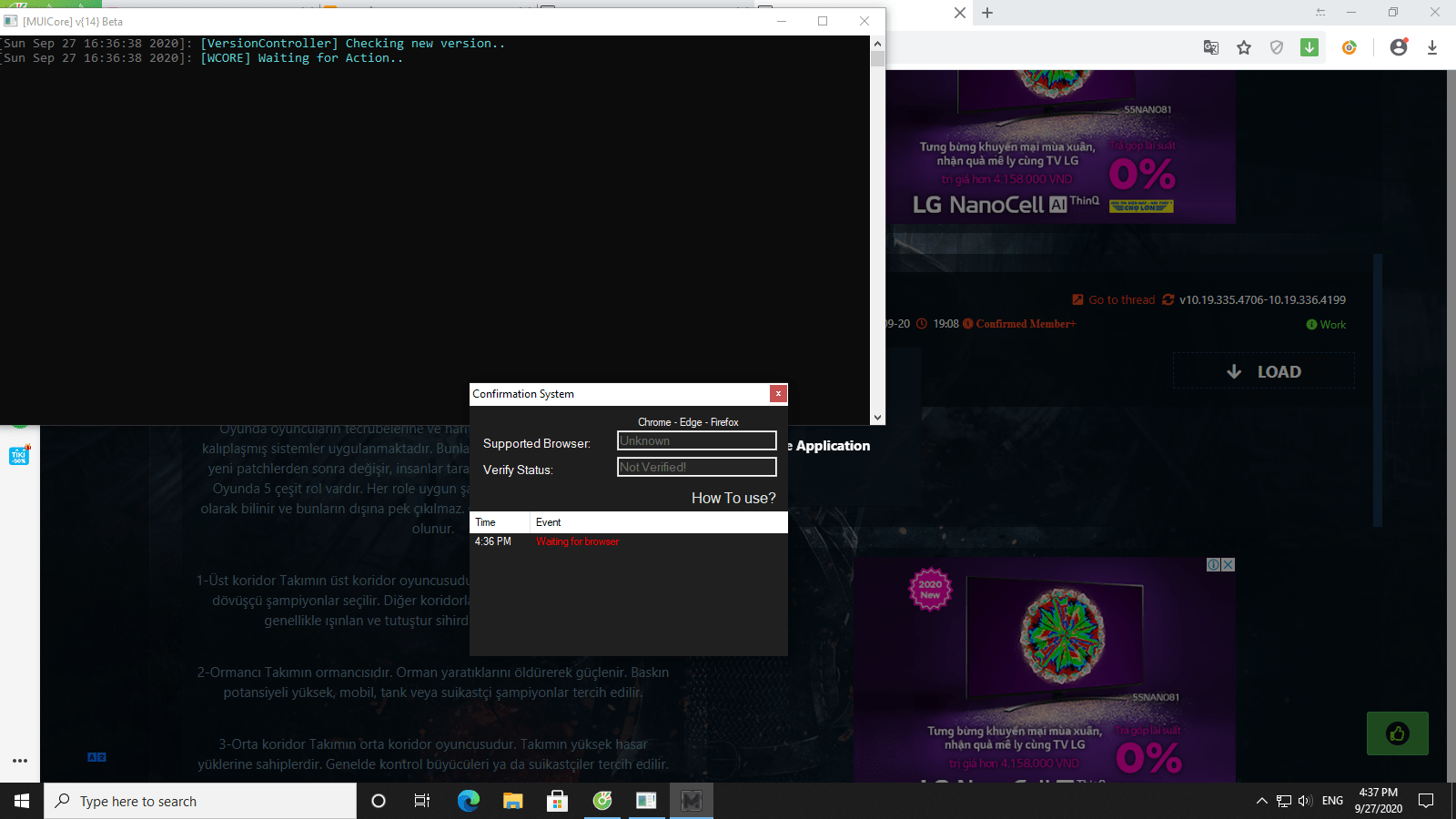Open the gray shield protection icon
1456x819 pixels.
tap(1277, 47)
